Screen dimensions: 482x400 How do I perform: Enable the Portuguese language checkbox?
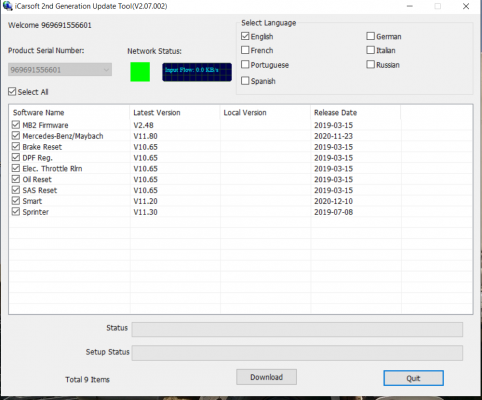(x=245, y=64)
